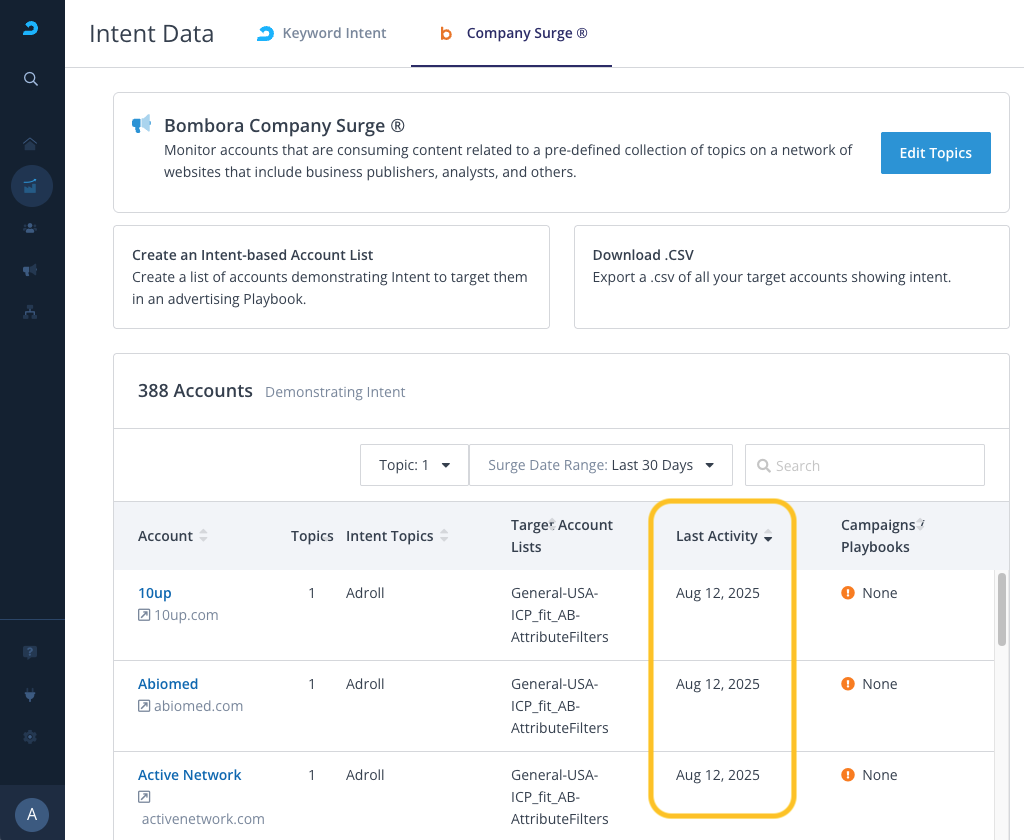
Task: Open the Abiomed account link
Action: (x=168, y=684)
